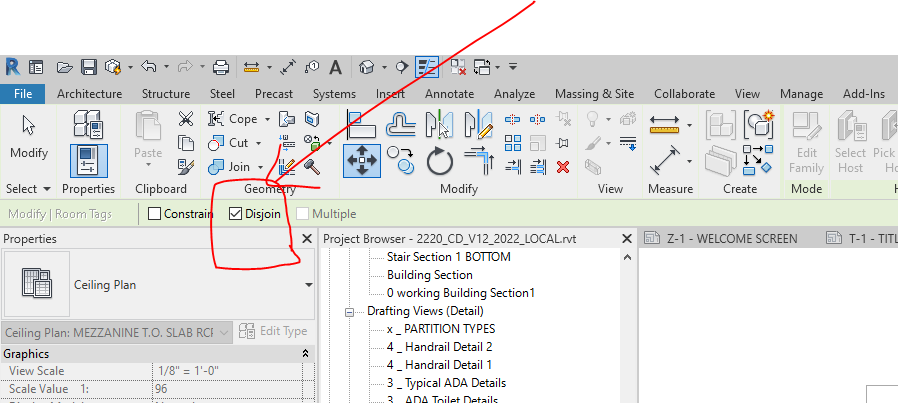Open the Type Properties icon above Properties
Viewport: 898px width, 403px height.
[88, 125]
